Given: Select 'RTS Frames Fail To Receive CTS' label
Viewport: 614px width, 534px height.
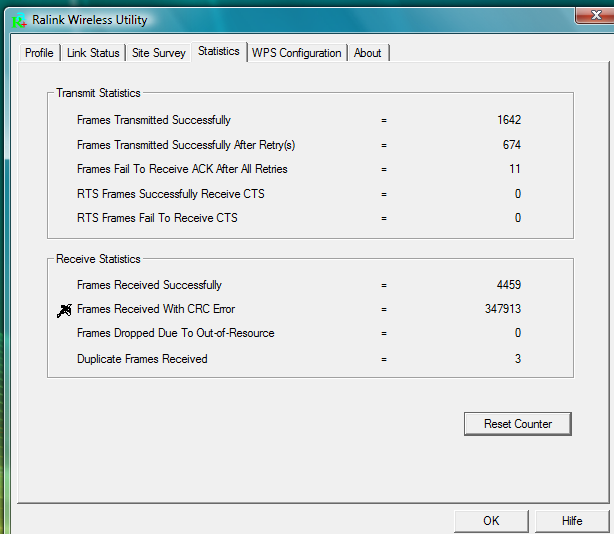Looking at the screenshot, I should 157,218.
